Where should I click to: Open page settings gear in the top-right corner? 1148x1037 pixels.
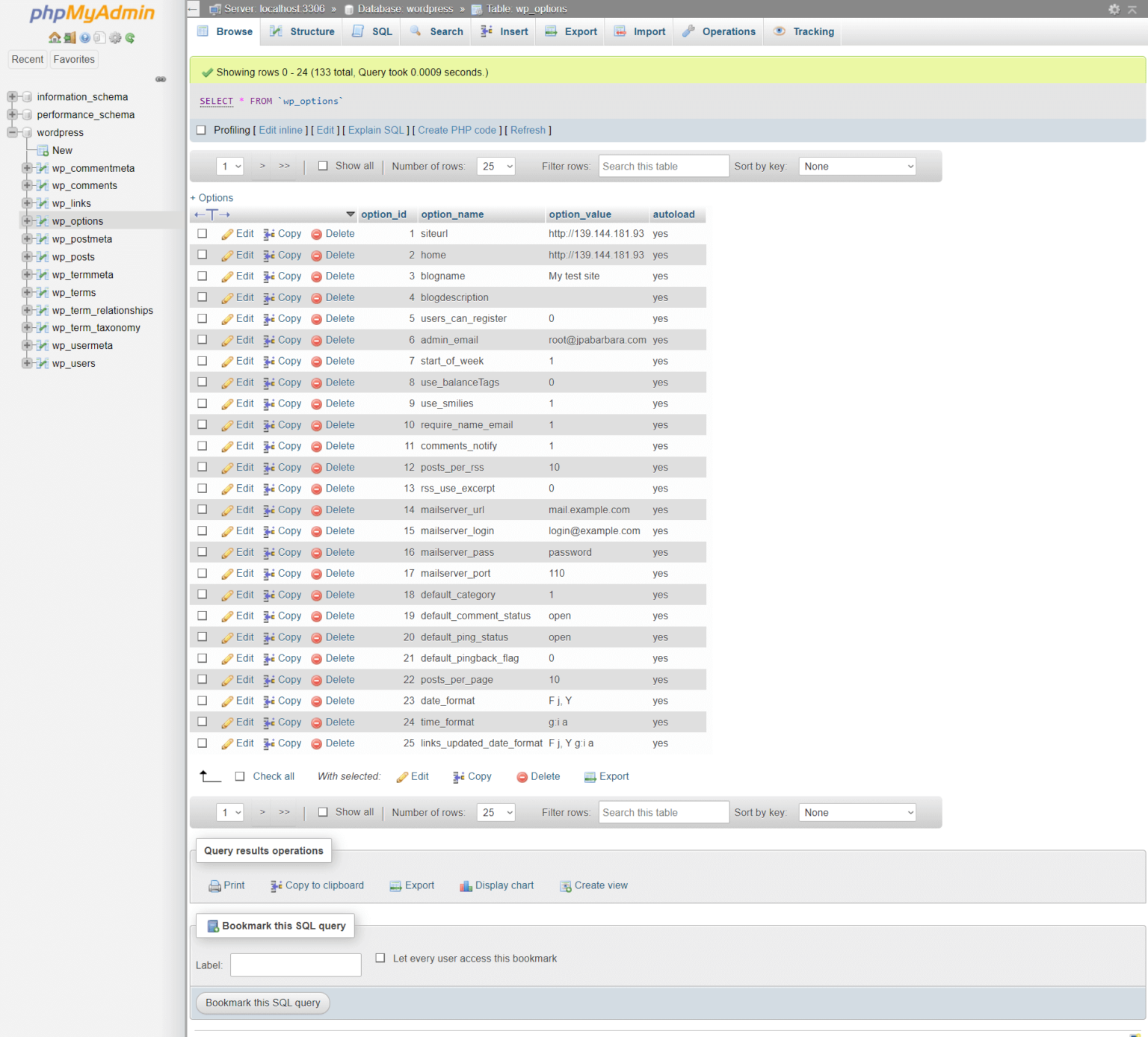(x=1114, y=9)
